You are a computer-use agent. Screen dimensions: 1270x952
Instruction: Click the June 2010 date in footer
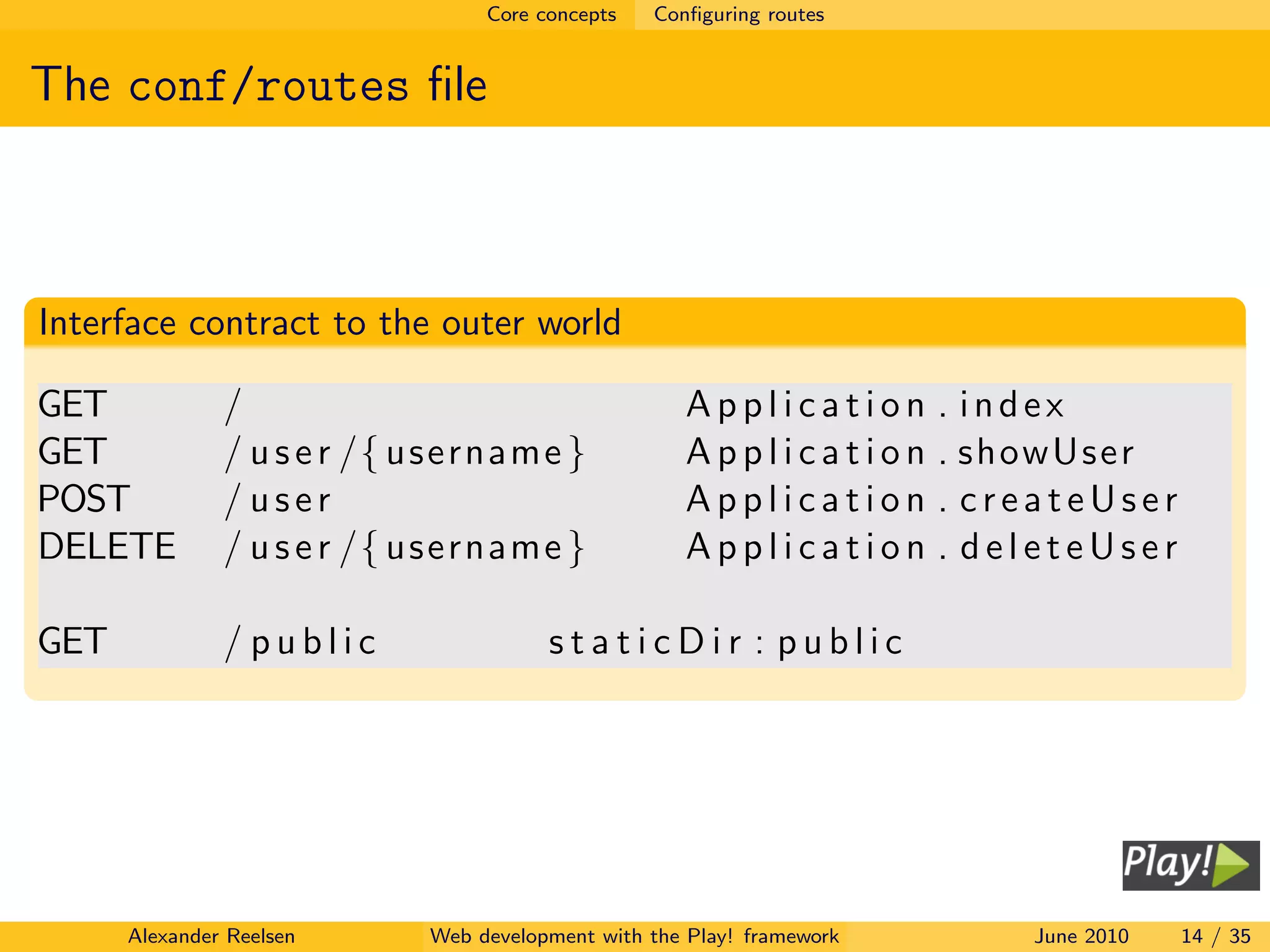coord(1081,936)
